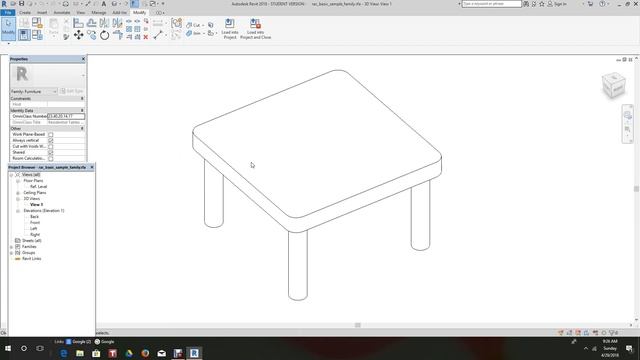Click the Rotate tool icon

pyautogui.click(x=104, y=35)
